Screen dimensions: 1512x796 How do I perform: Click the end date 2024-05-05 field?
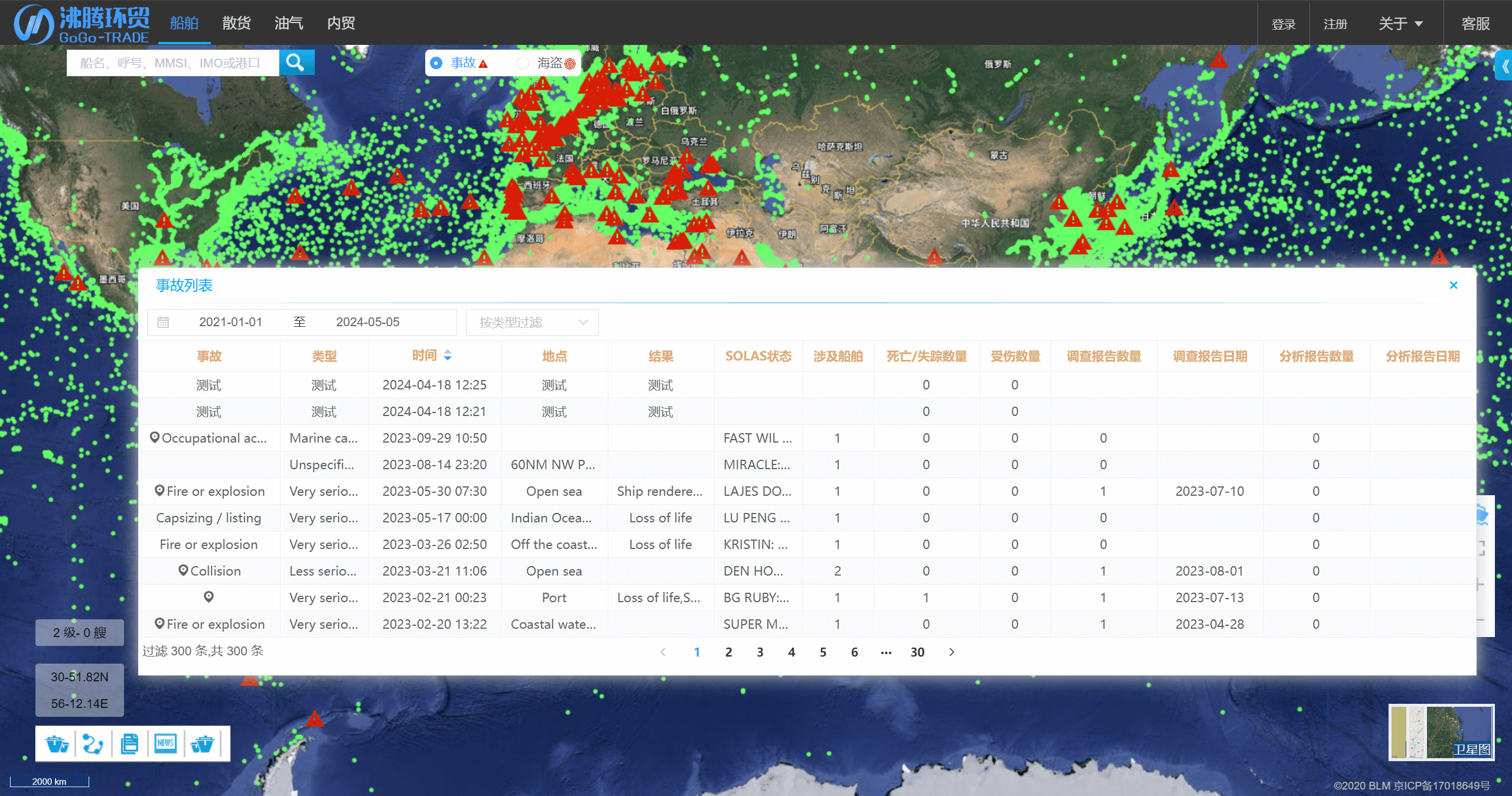[367, 322]
